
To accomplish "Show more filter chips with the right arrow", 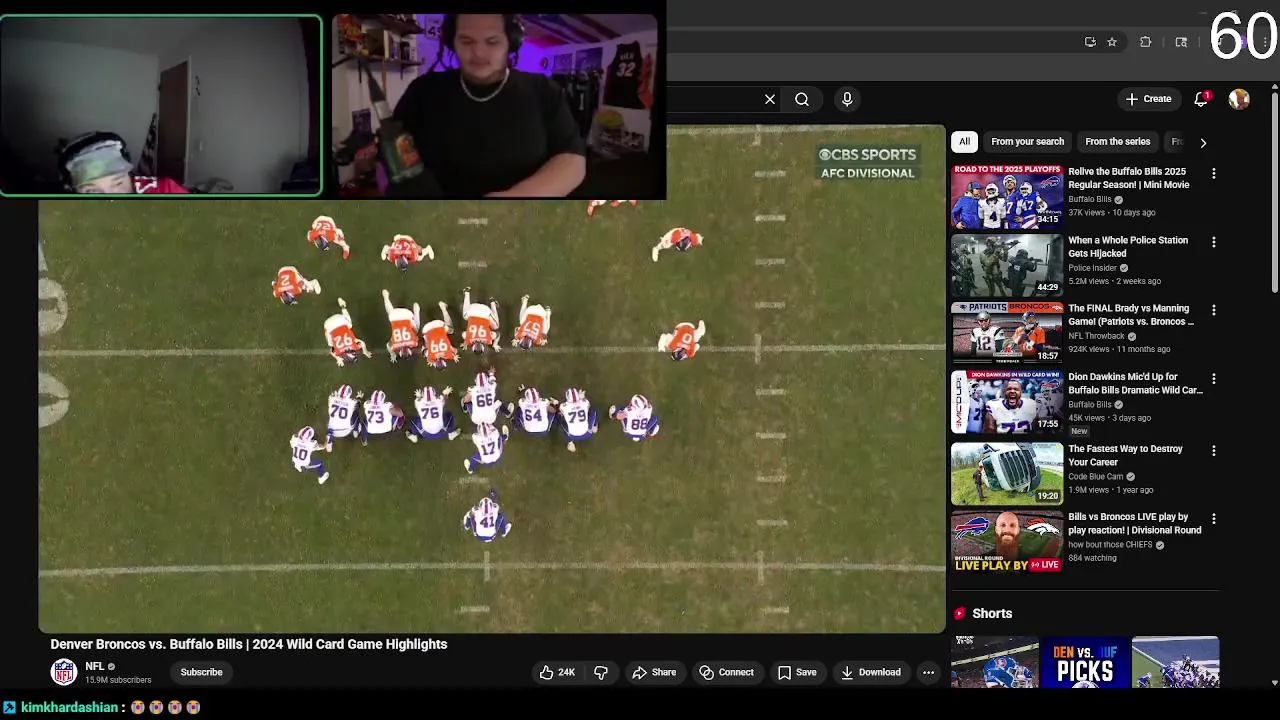I will tap(1203, 142).
